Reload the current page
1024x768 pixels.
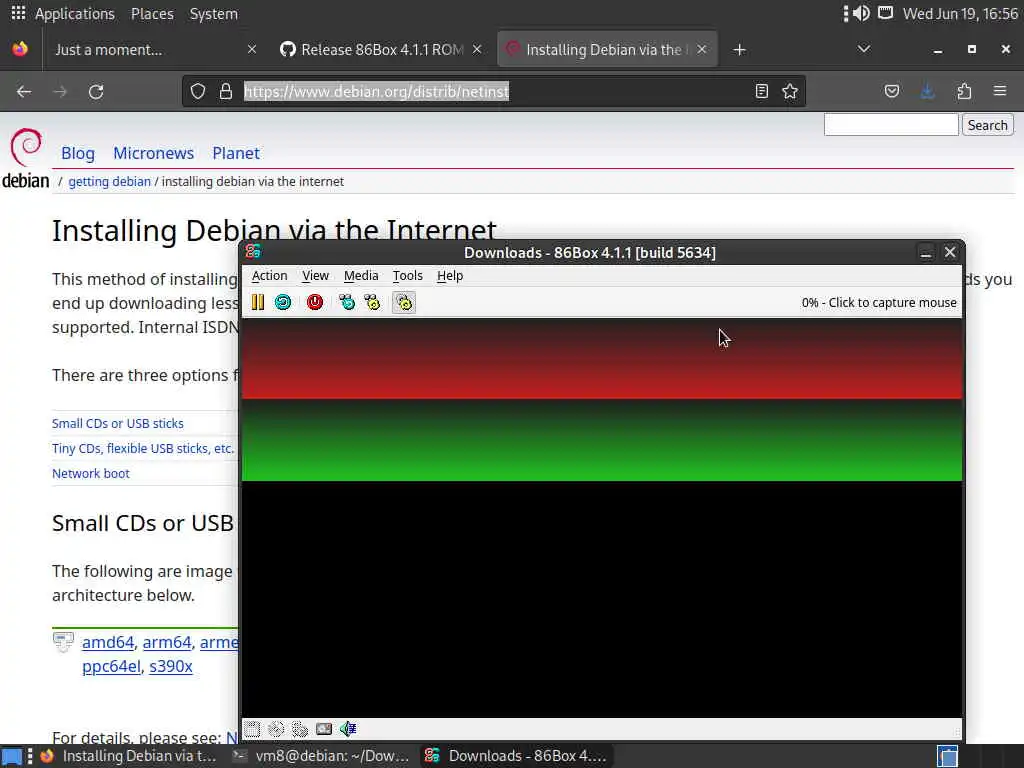coord(96,91)
